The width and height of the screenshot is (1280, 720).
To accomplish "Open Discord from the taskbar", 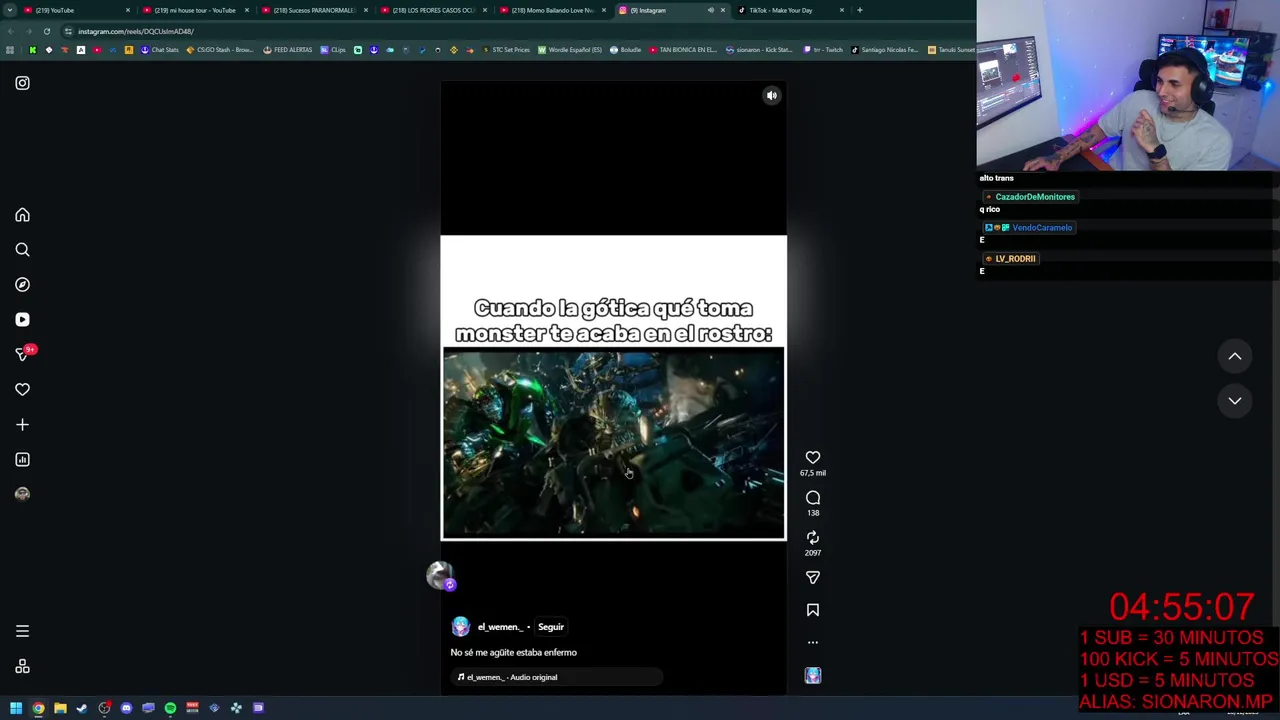I will 126,708.
